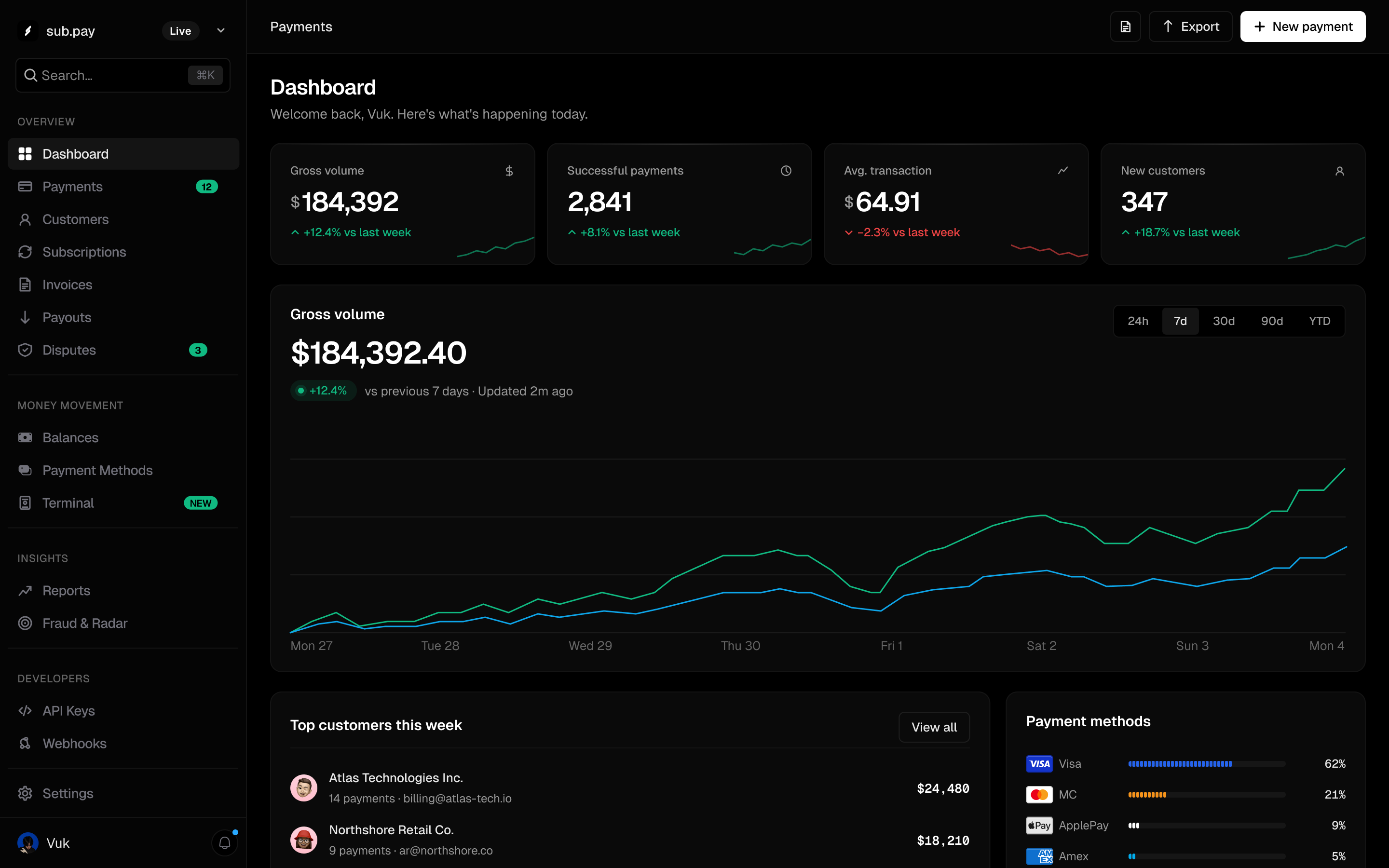Click the Dashboard grid icon in sidebar
1389x868 pixels.
point(25,154)
